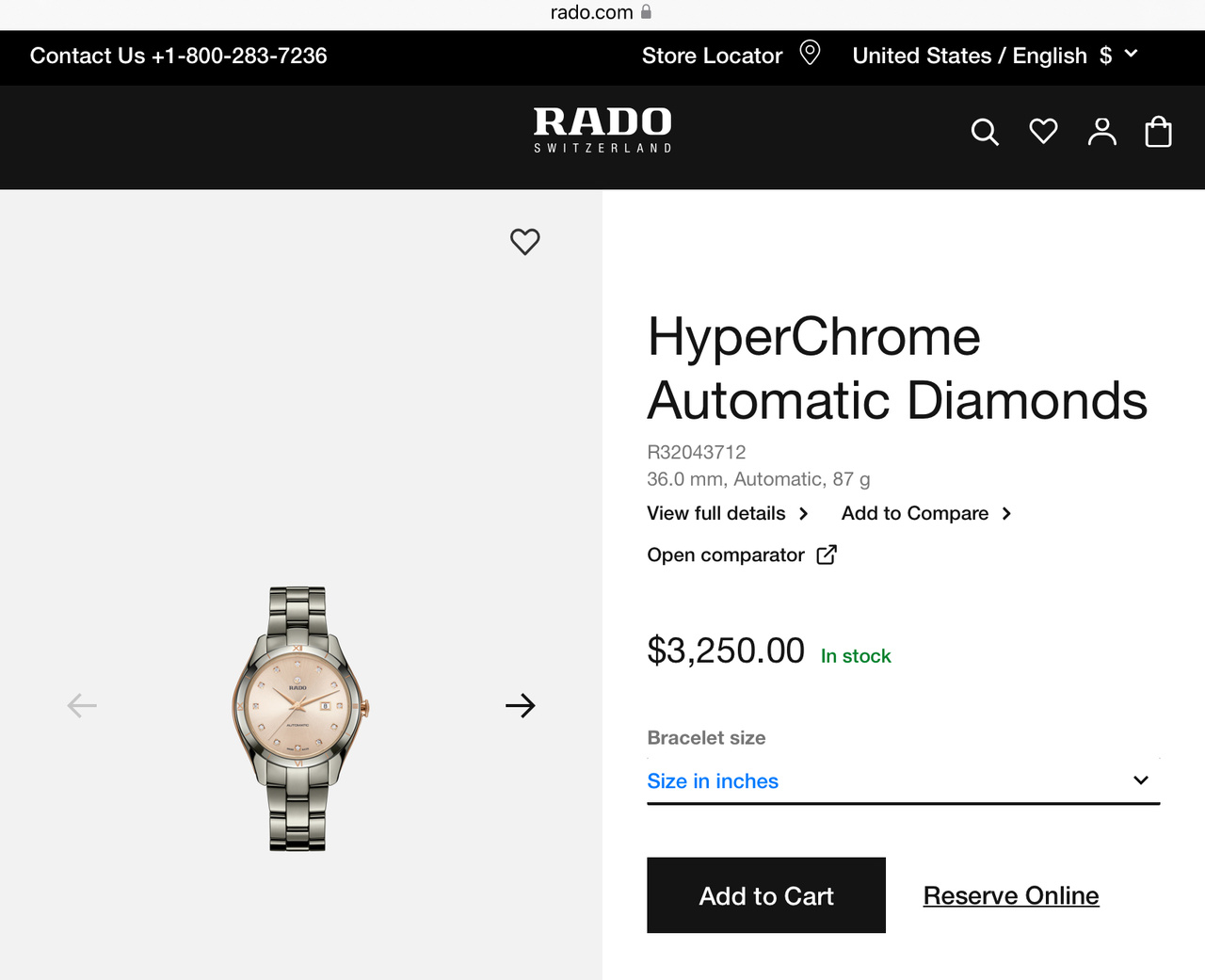The height and width of the screenshot is (980, 1205).
Task: Toggle favorite heart on watch image
Action: pos(525,242)
